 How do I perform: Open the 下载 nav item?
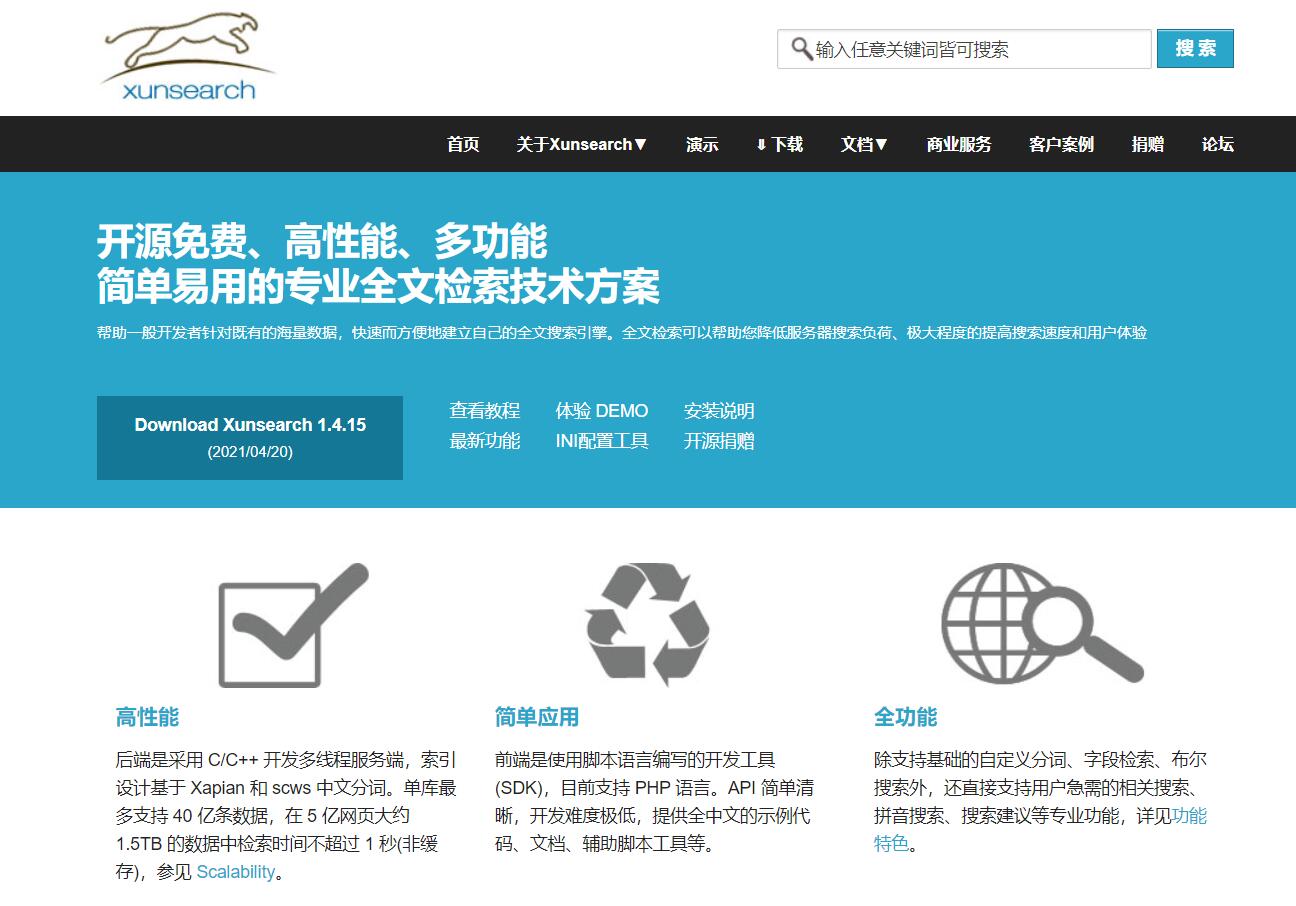(780, 144)
